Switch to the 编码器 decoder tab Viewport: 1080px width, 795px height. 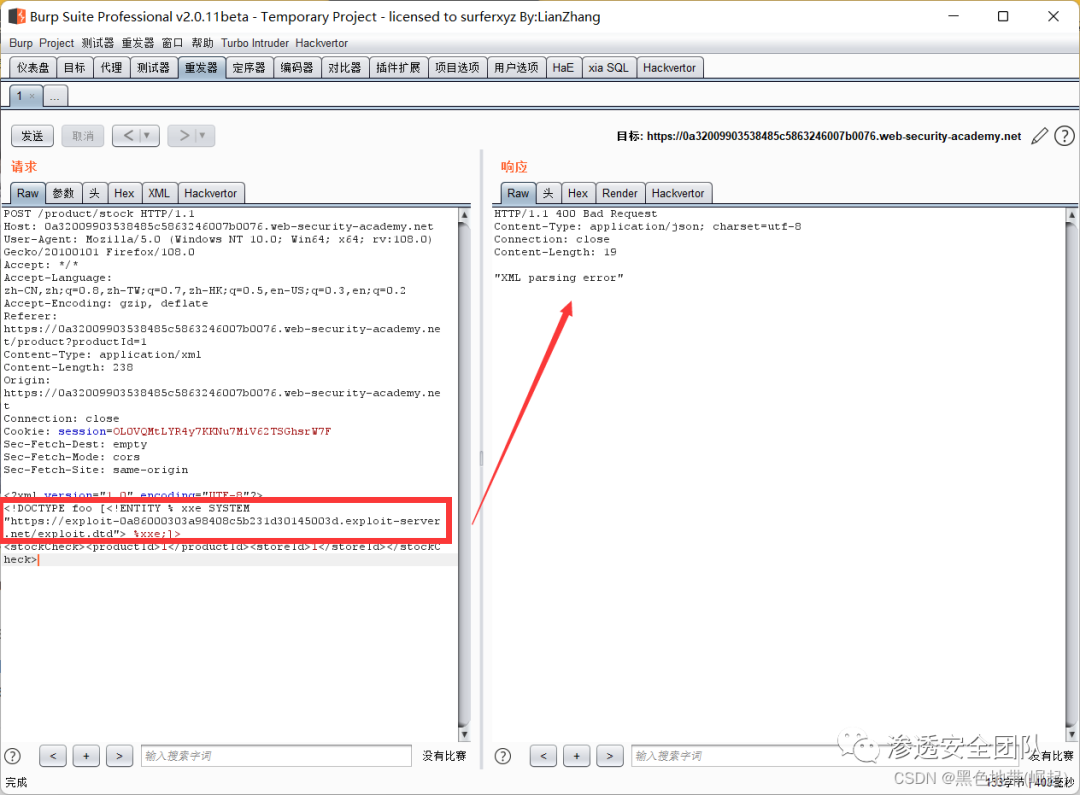coord(297,68)
